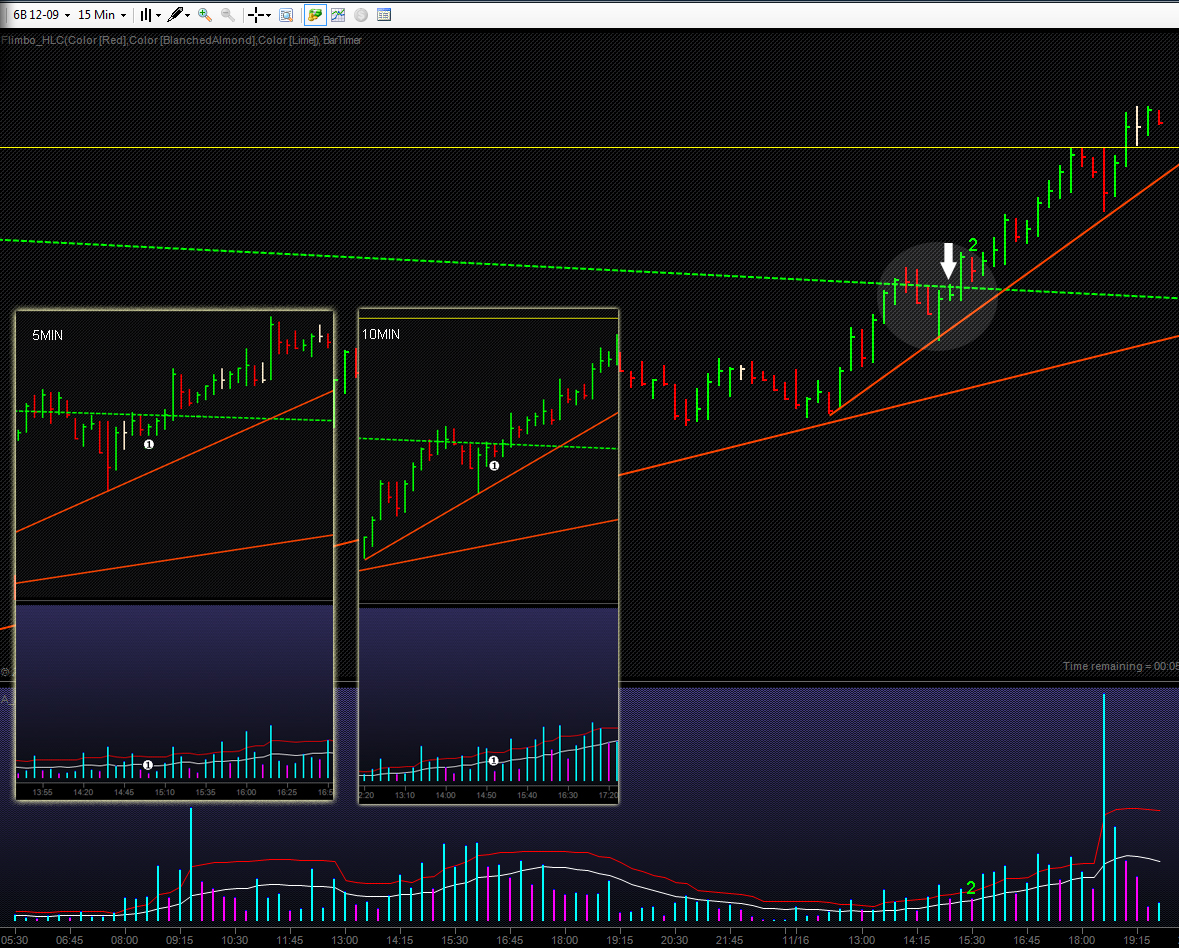Toggle the grayed-out strategies dollar icon
The height and width of the screenshot is (948, 1179).
361,15
